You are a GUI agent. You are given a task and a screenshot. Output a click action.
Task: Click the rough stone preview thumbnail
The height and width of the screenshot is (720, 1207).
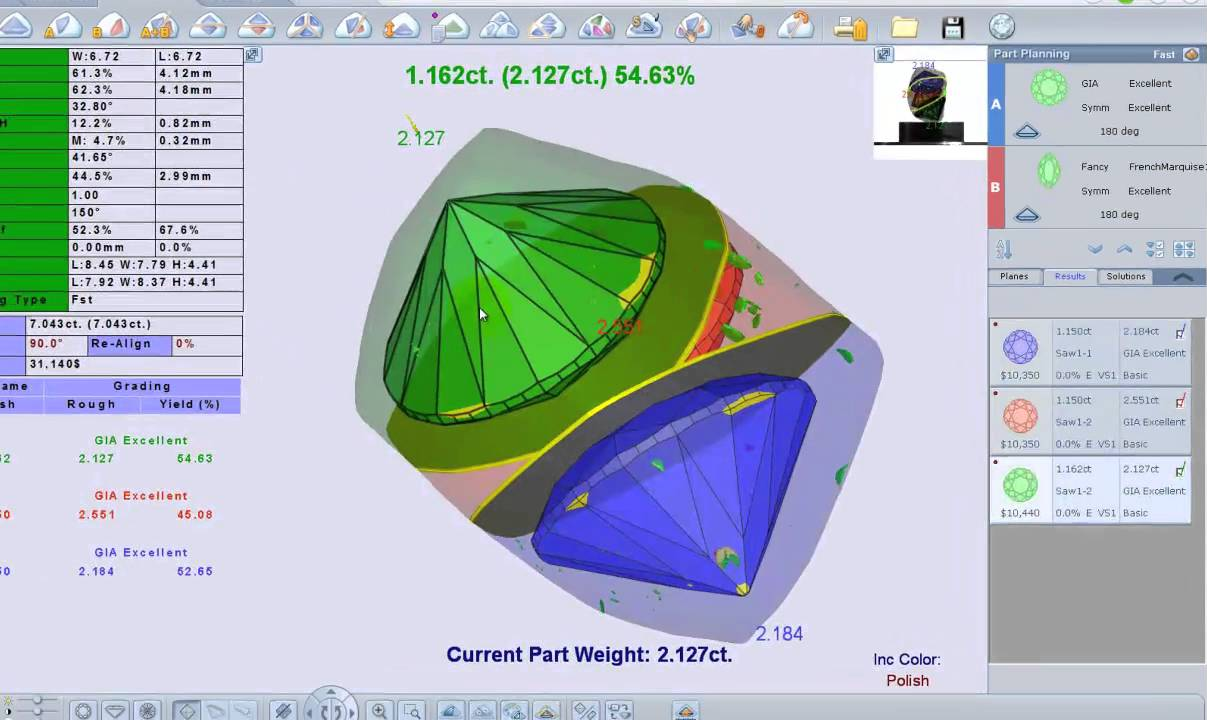929,101
